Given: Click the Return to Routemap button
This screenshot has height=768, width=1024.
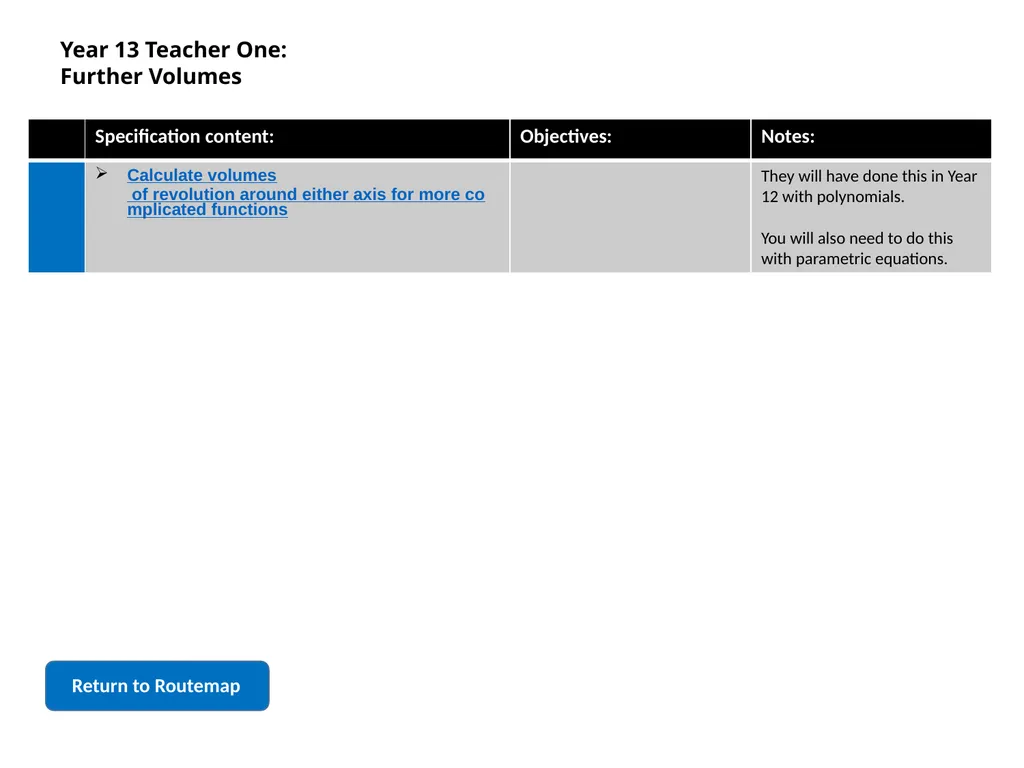Looking at the screenshot, I should (157, 685).
